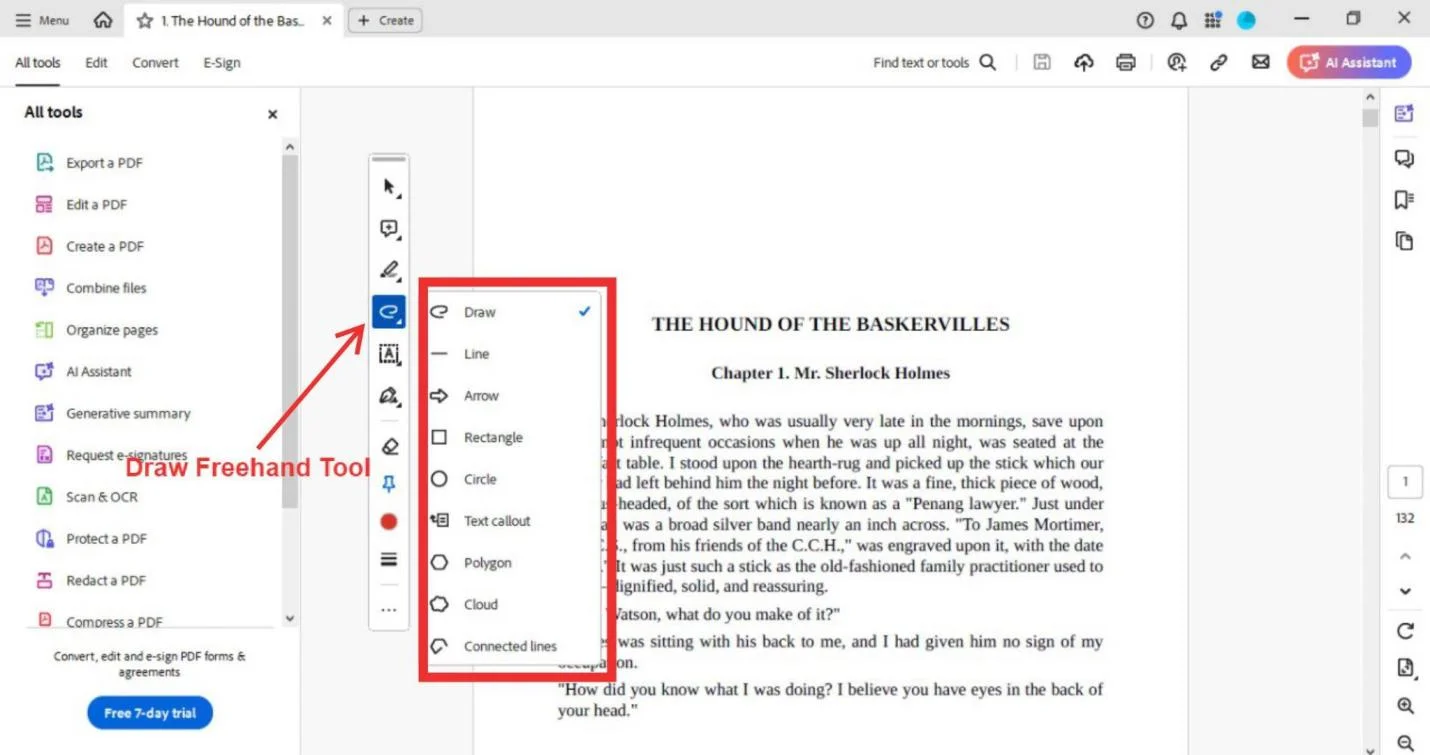
Task: Close the All tools panel
Action: 272,114
